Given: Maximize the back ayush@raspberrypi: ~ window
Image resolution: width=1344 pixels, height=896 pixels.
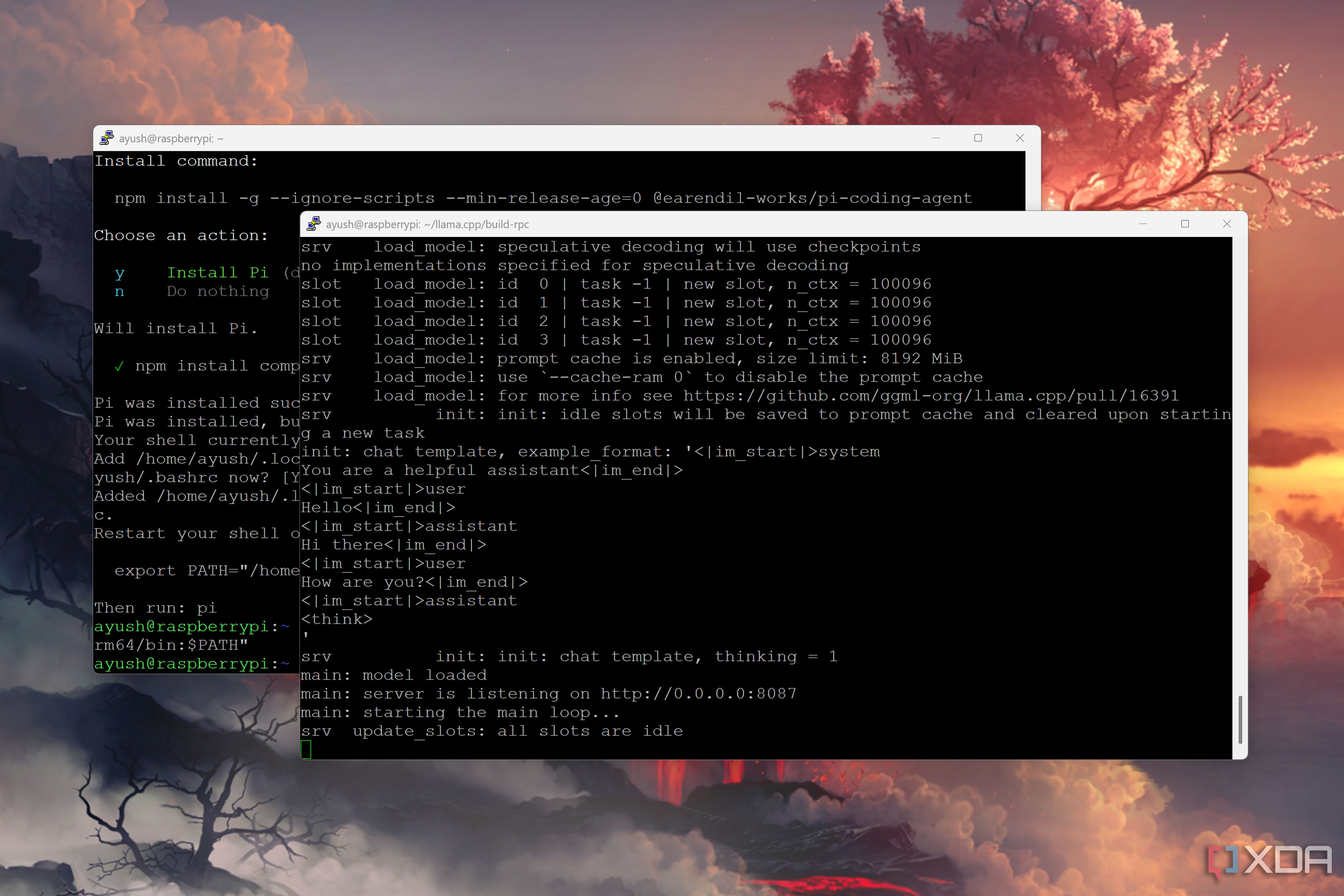Looking at the screenshot, I should coord(978,138).
